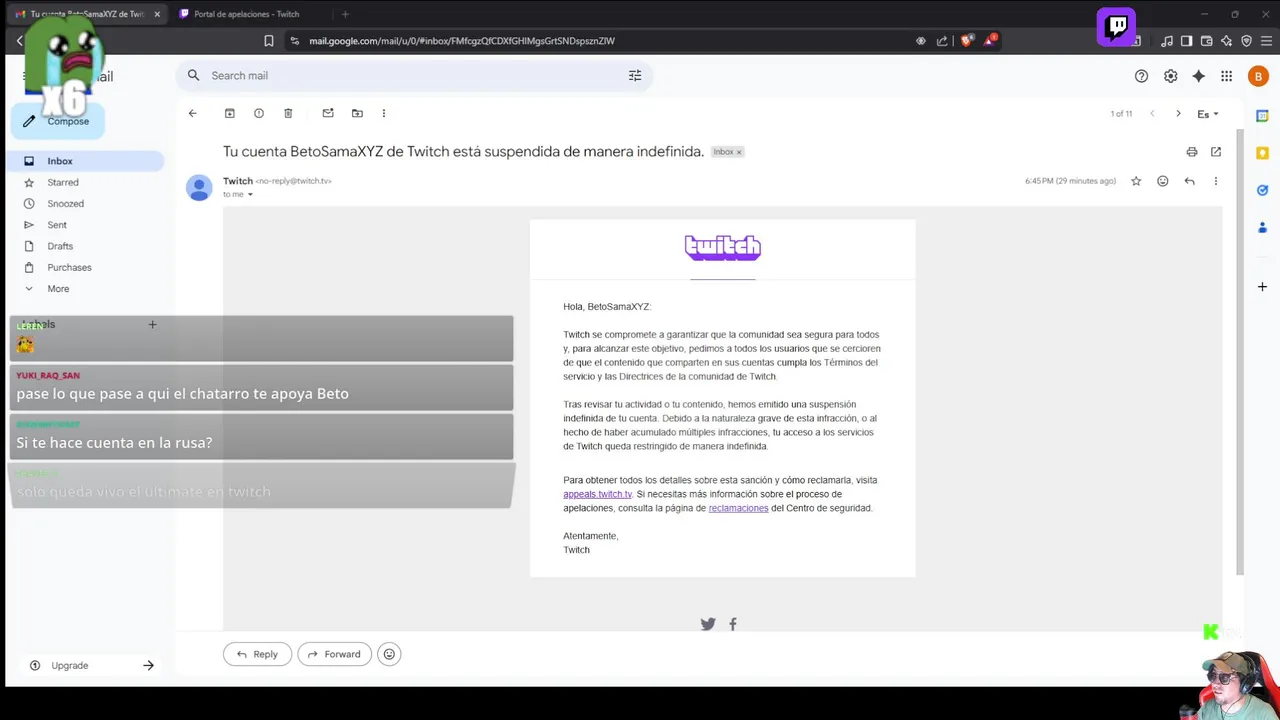Go to the older email arrow
1280x720 pixels.
tap(1178, 114)
